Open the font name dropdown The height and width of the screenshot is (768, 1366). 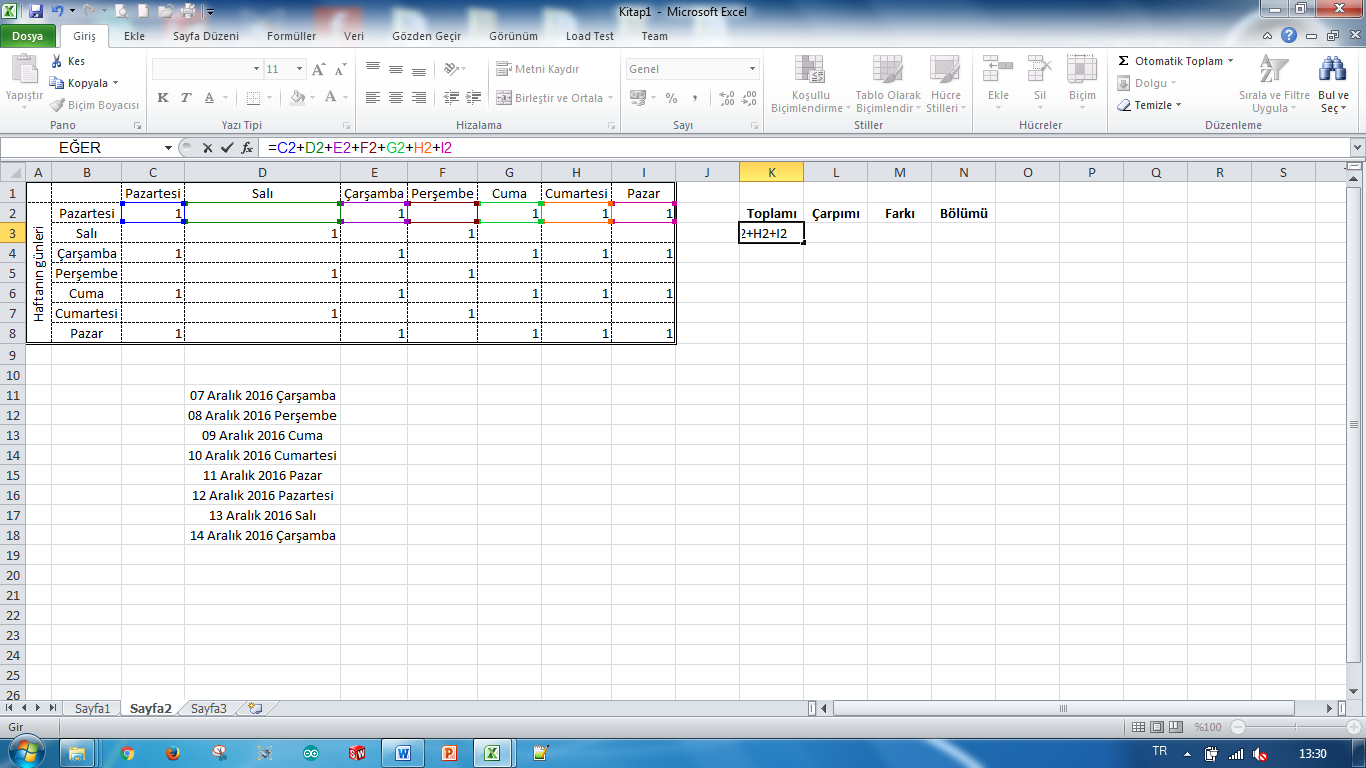256,69
